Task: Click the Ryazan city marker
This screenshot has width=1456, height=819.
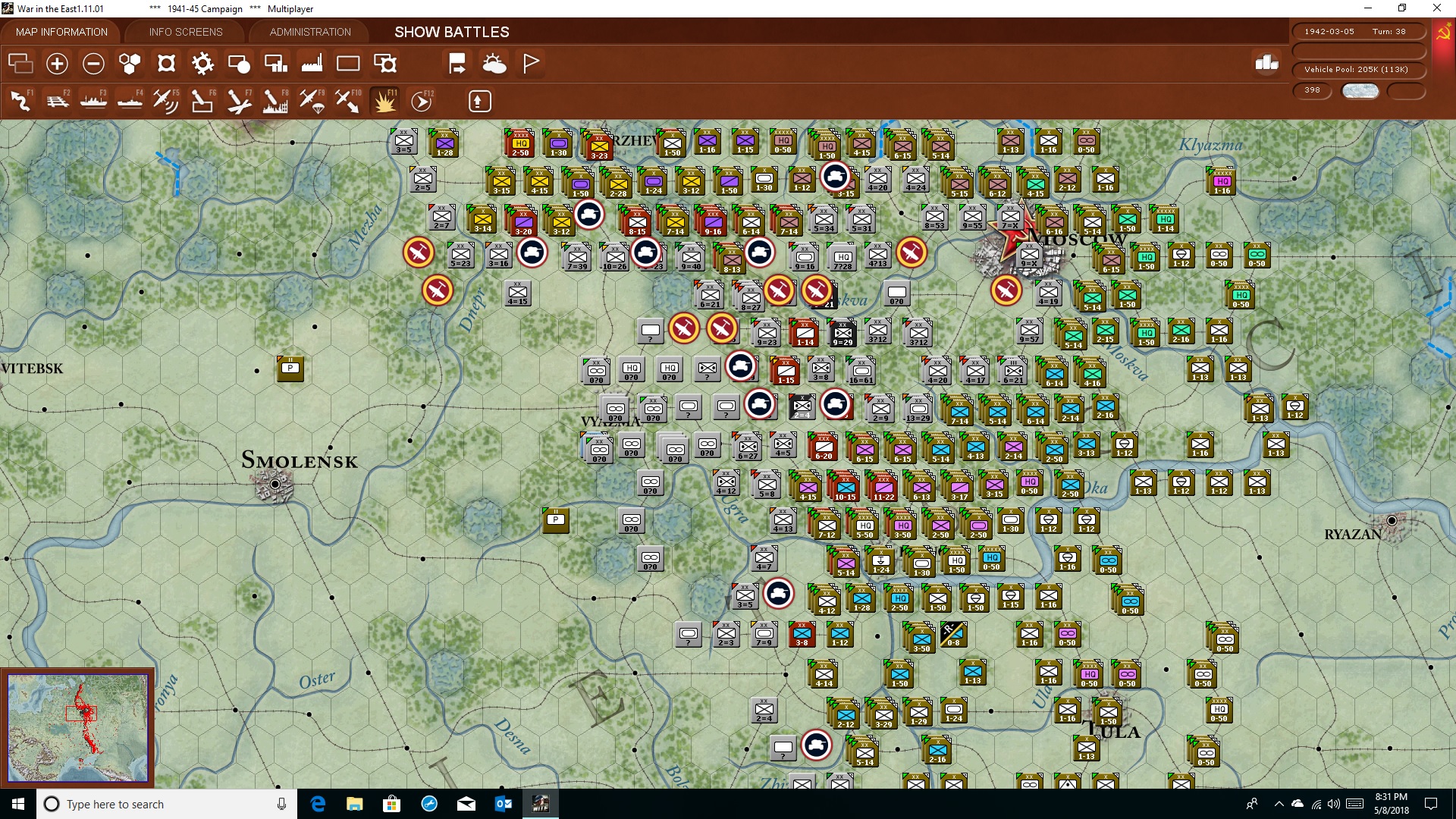Action: (1392, 521)
